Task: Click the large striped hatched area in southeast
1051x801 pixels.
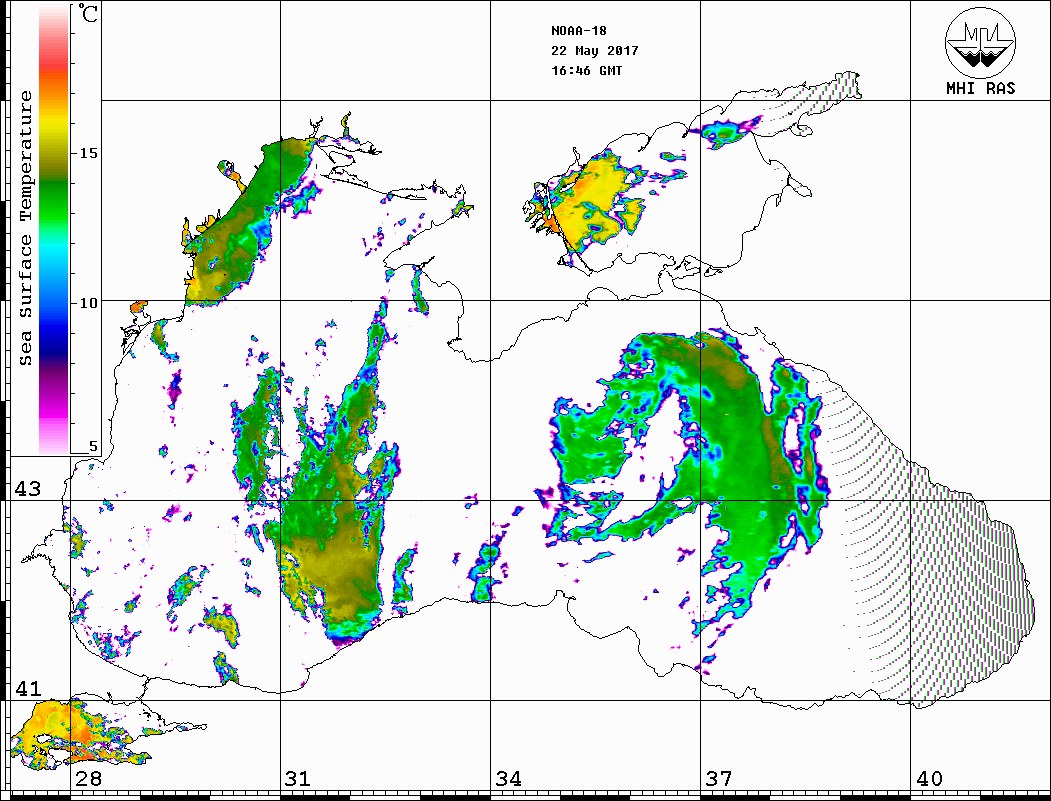Action: click(940, 590)
